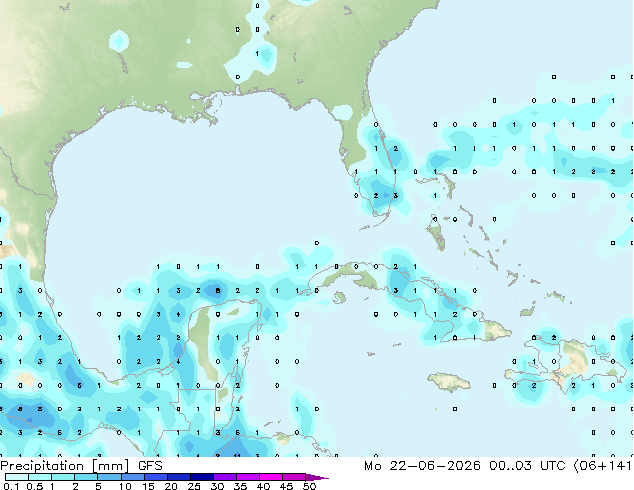Click the '10' legend scale label
This screenshot has width=634, height=490.
pos(125,486)
